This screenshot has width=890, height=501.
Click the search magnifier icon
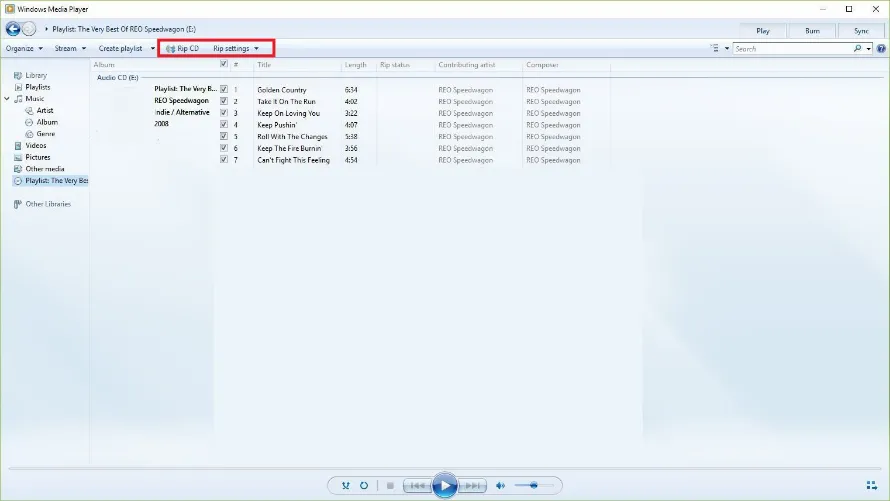click(858, 48)
